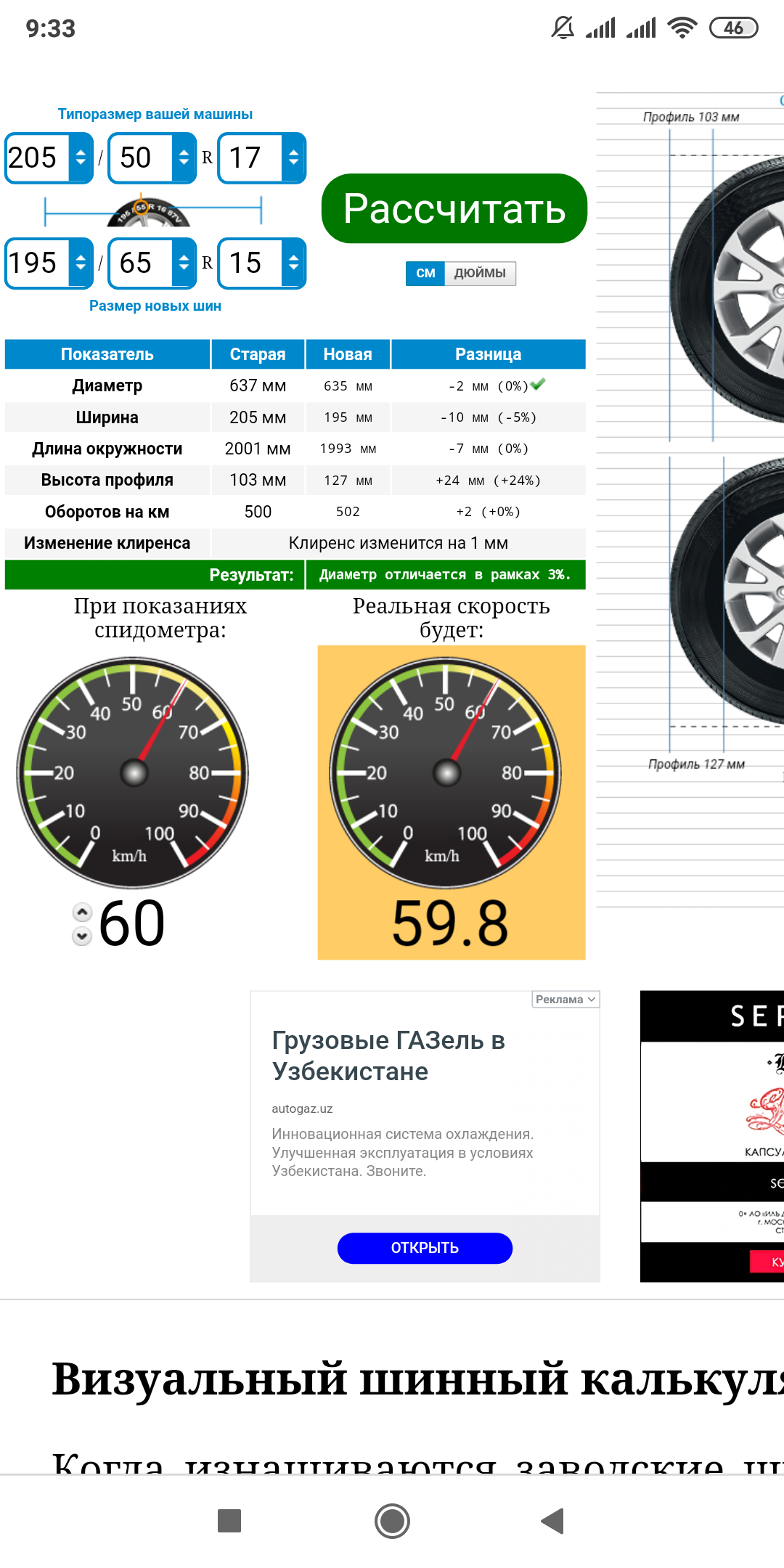The height and width of the screenshot is (1568, 784).
Task: Tap the Android home circle button
Action: 392,1521
